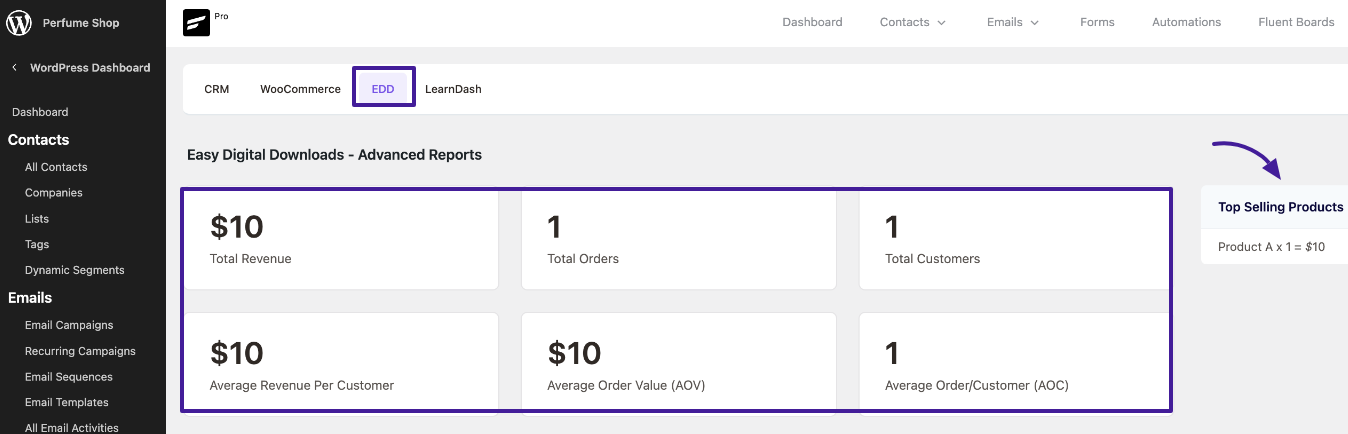1348x434 pixels.
Task: Click the back chevron beside WordPress Dashboard
Action: click(14, 68)
